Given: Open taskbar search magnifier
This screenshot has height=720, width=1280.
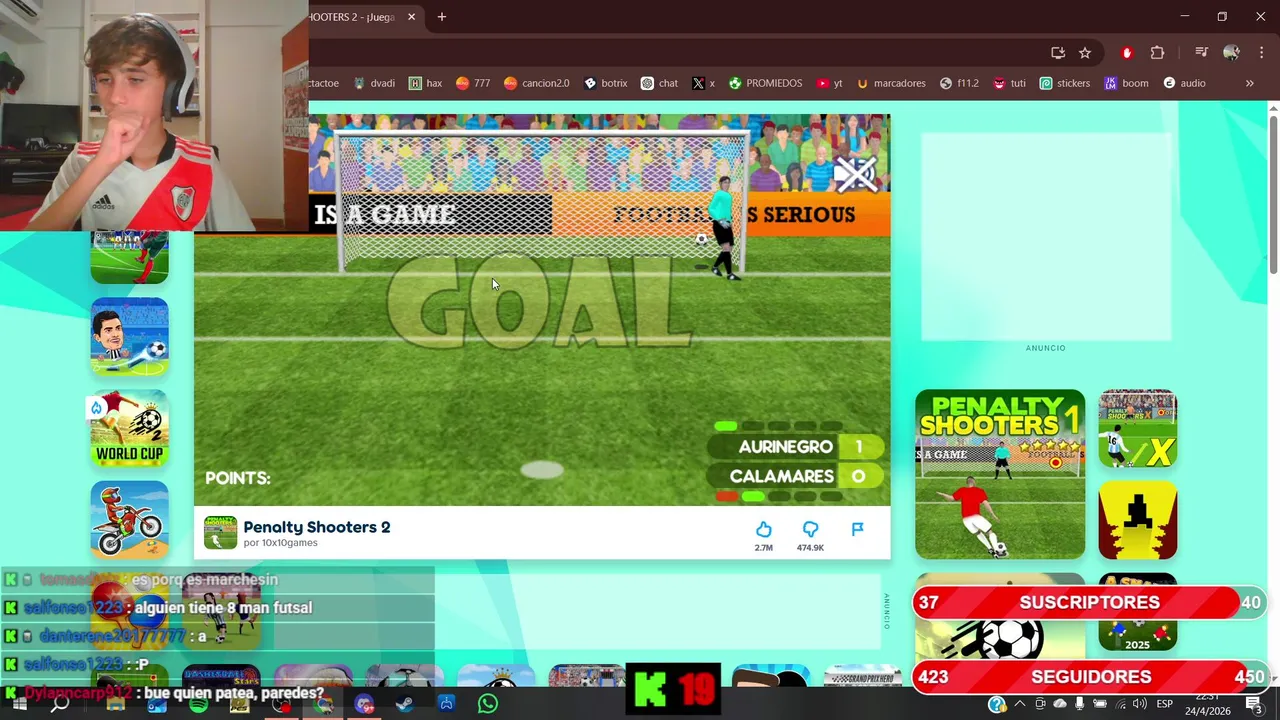Looking at the screenshot, I should pyautogui.click(x=60, y=704).
